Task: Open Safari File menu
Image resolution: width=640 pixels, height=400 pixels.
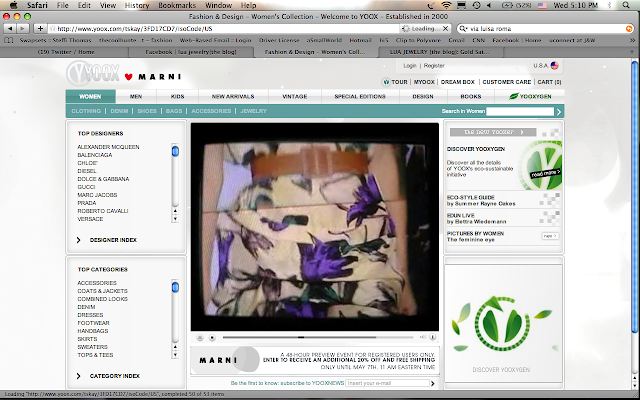Action: [62, 5]
